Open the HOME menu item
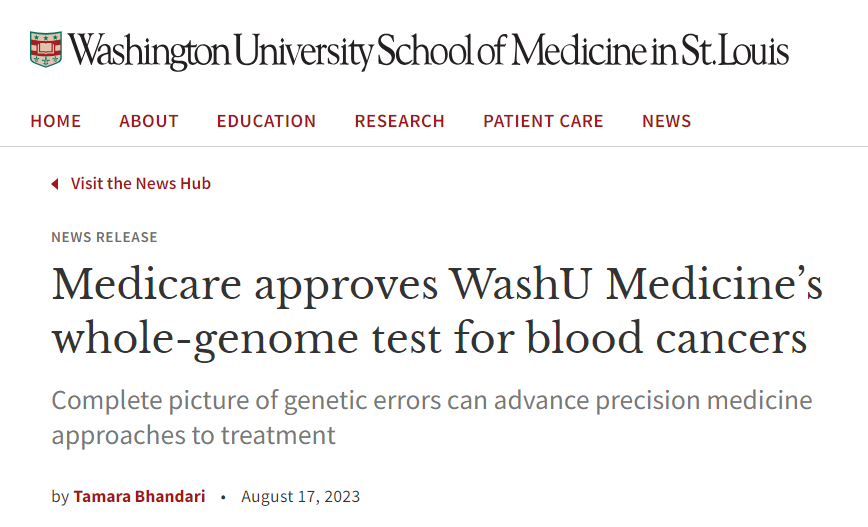 (56, 121)
